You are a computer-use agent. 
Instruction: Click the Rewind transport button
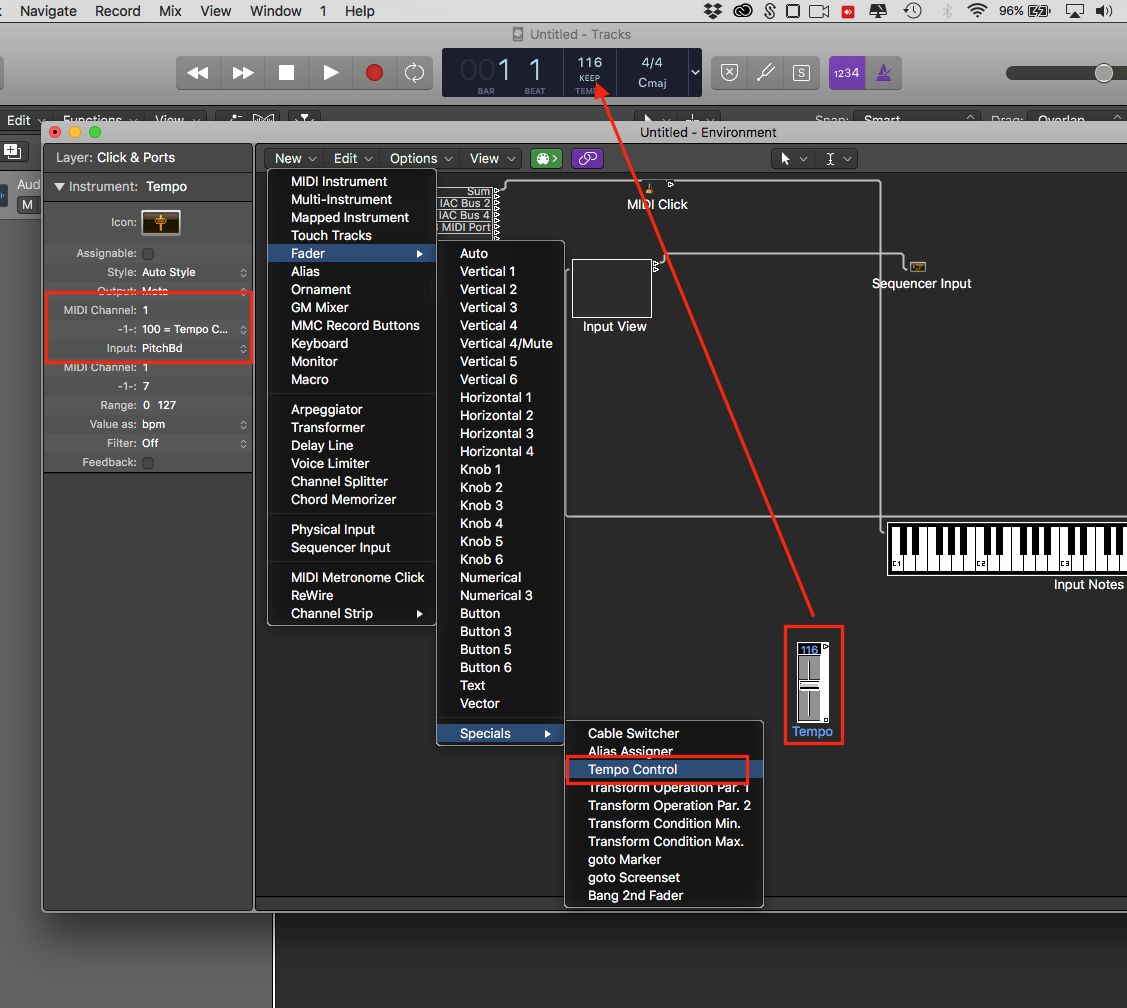coord(198,73)
